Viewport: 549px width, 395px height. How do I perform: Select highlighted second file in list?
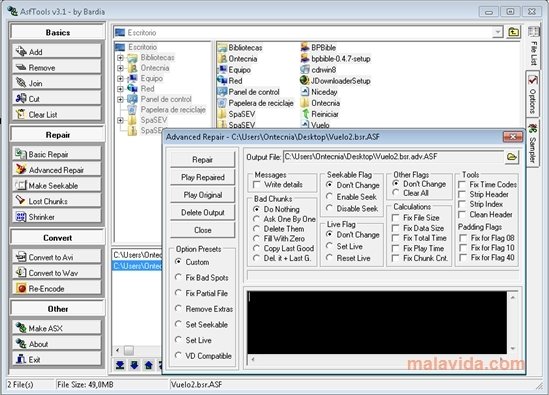tap(138, 266)
